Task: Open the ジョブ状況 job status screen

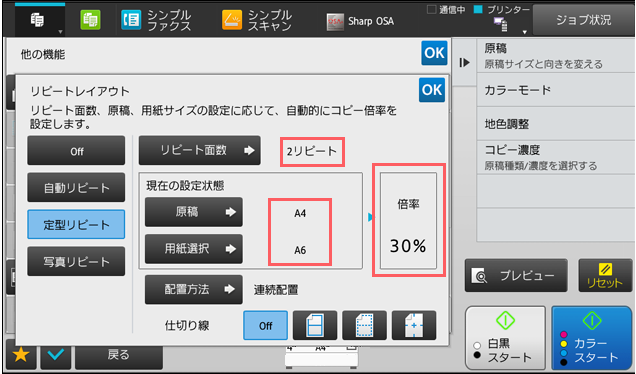Action: pyautogui.click(x=583, y=20)
